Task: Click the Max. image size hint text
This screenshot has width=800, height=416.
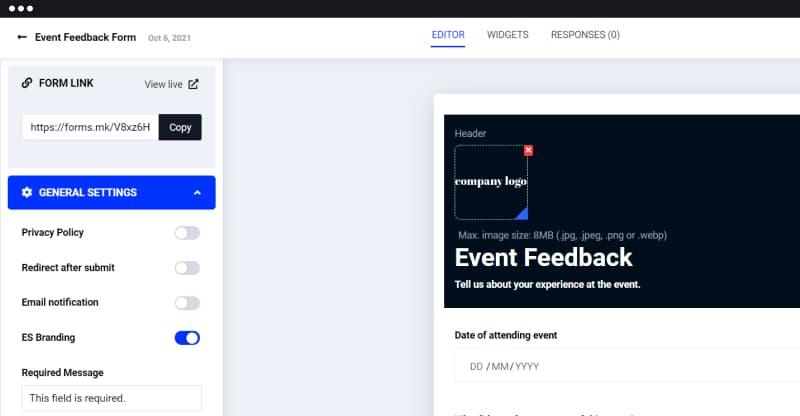Action: (562, 235)
